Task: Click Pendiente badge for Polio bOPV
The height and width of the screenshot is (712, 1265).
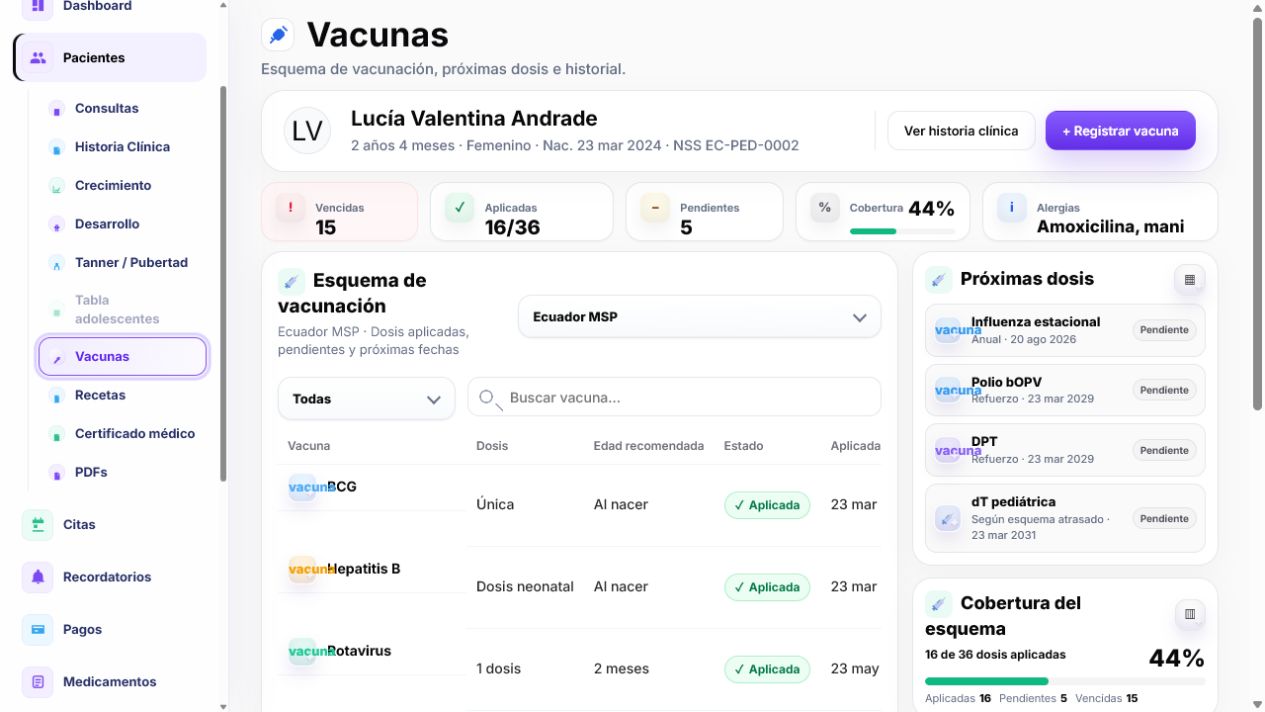Action: point(1164,390)
